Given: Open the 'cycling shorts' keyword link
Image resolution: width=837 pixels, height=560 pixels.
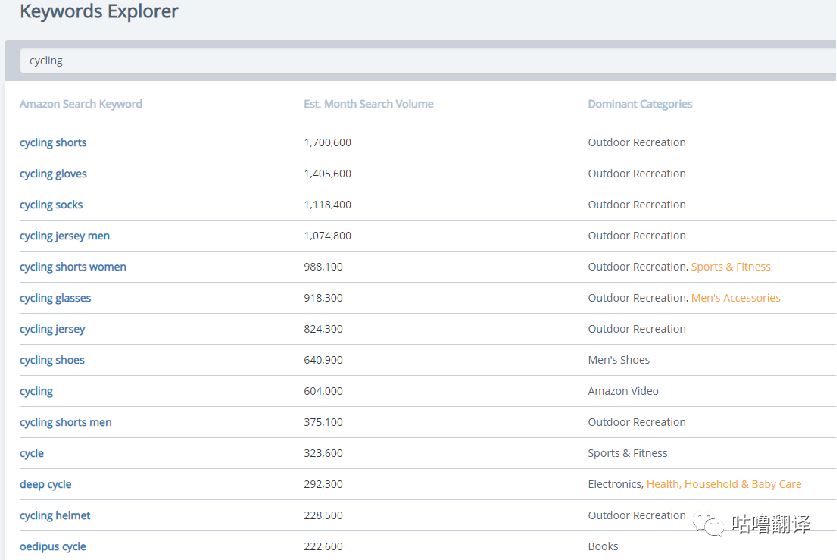Looking at the screenshot, I should 53,143.
